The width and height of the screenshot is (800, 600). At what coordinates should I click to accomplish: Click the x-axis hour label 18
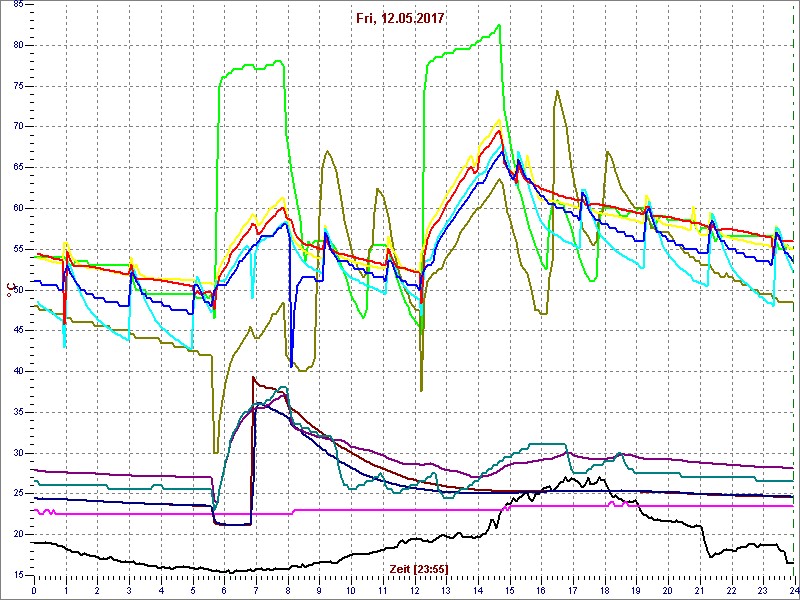[604, 590]
